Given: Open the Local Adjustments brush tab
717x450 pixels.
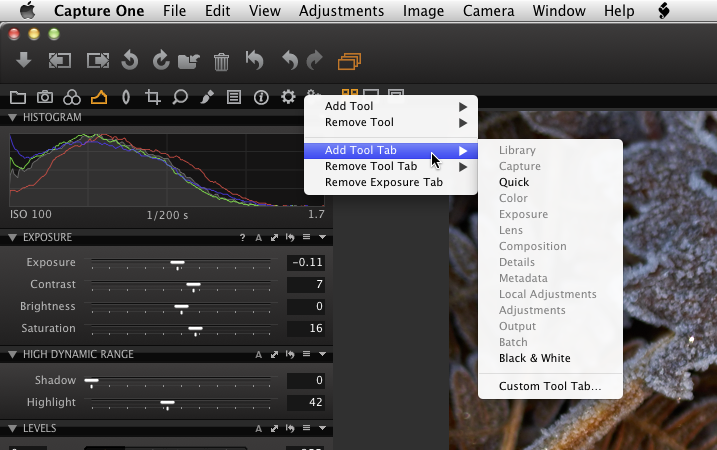Looking at the screenshot, I should click(x=207, y=97).
